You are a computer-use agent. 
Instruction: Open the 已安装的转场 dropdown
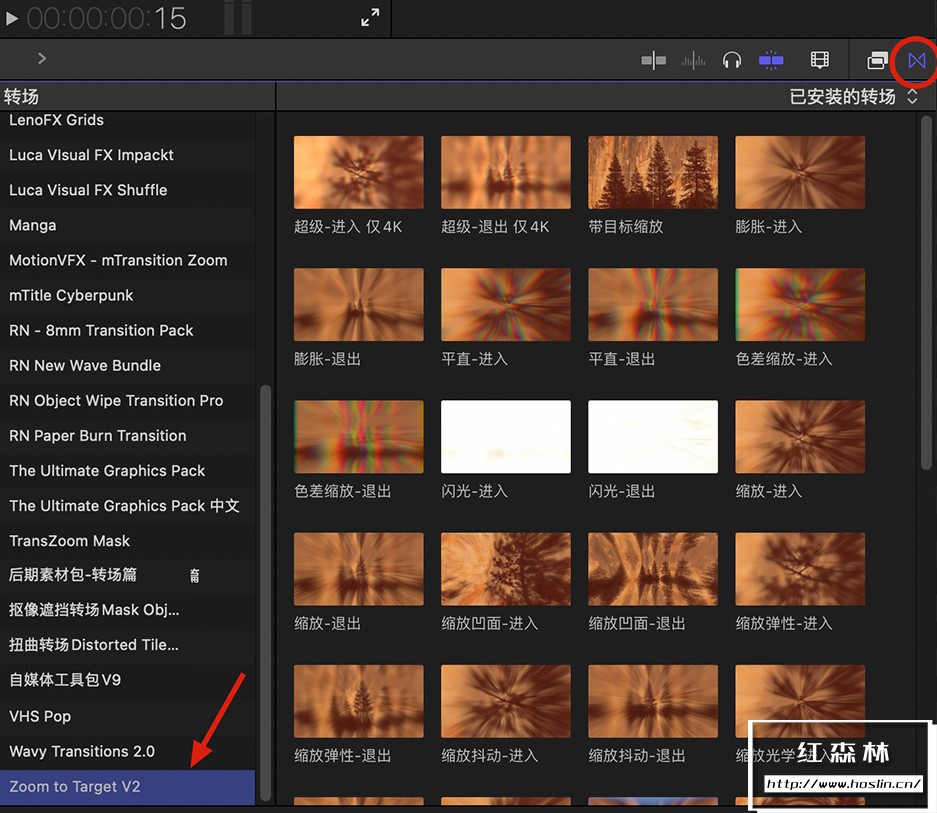tap(853, 97)
